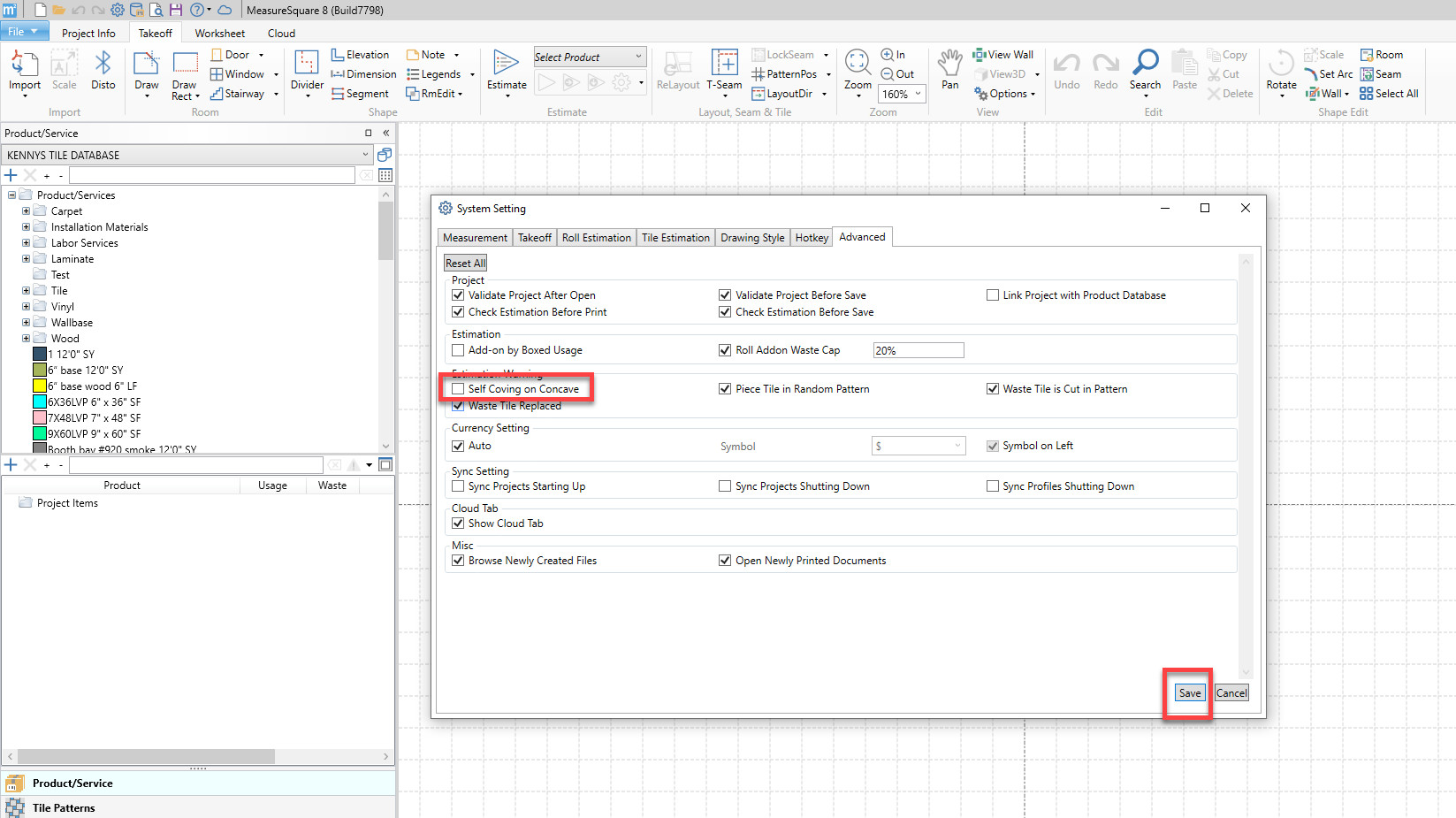The image size is (1456, 818).
Task: Enable Self Coving on Concave
Action: 458,389
